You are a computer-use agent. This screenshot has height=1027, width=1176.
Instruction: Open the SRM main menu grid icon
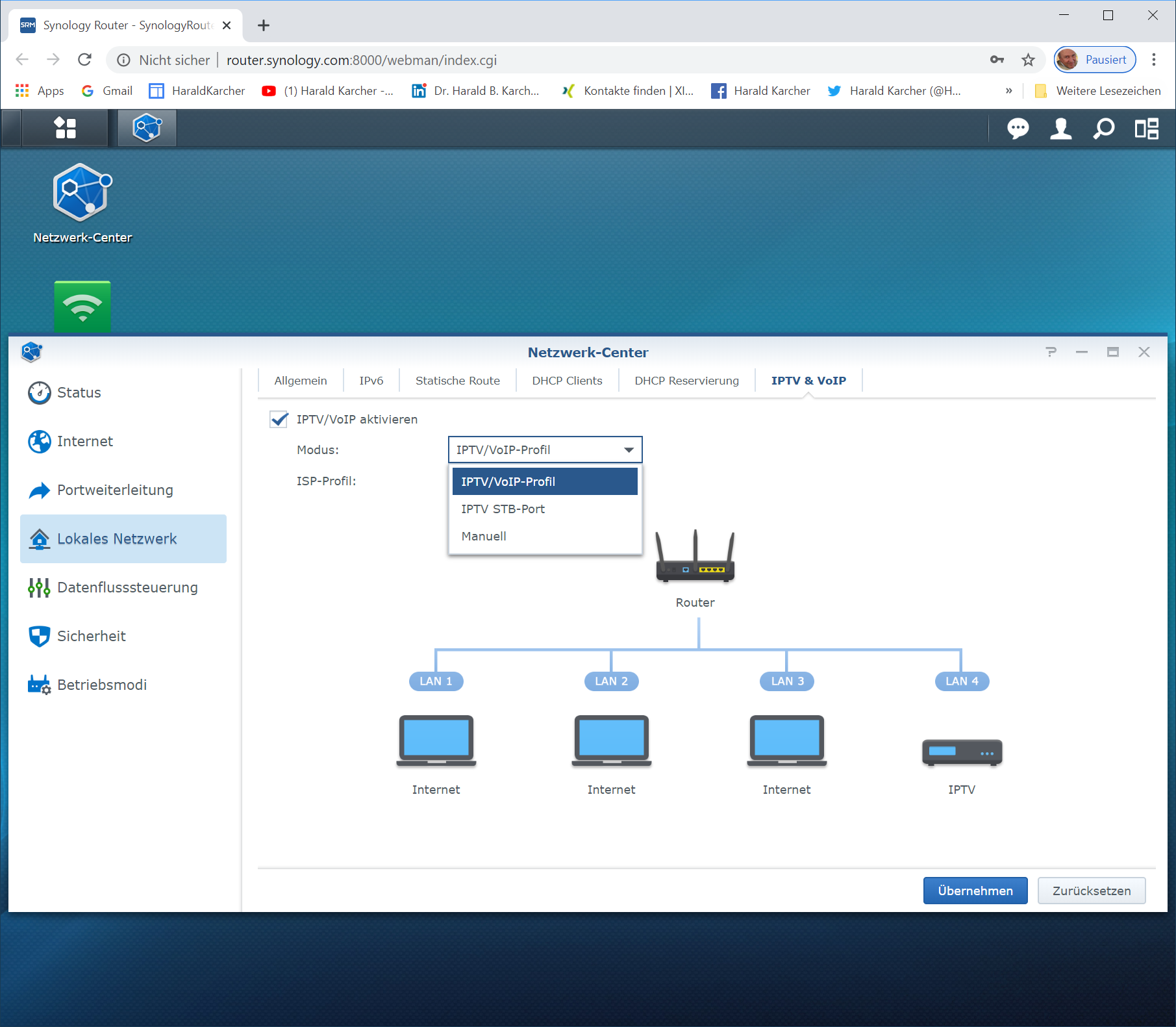[65, 128]
